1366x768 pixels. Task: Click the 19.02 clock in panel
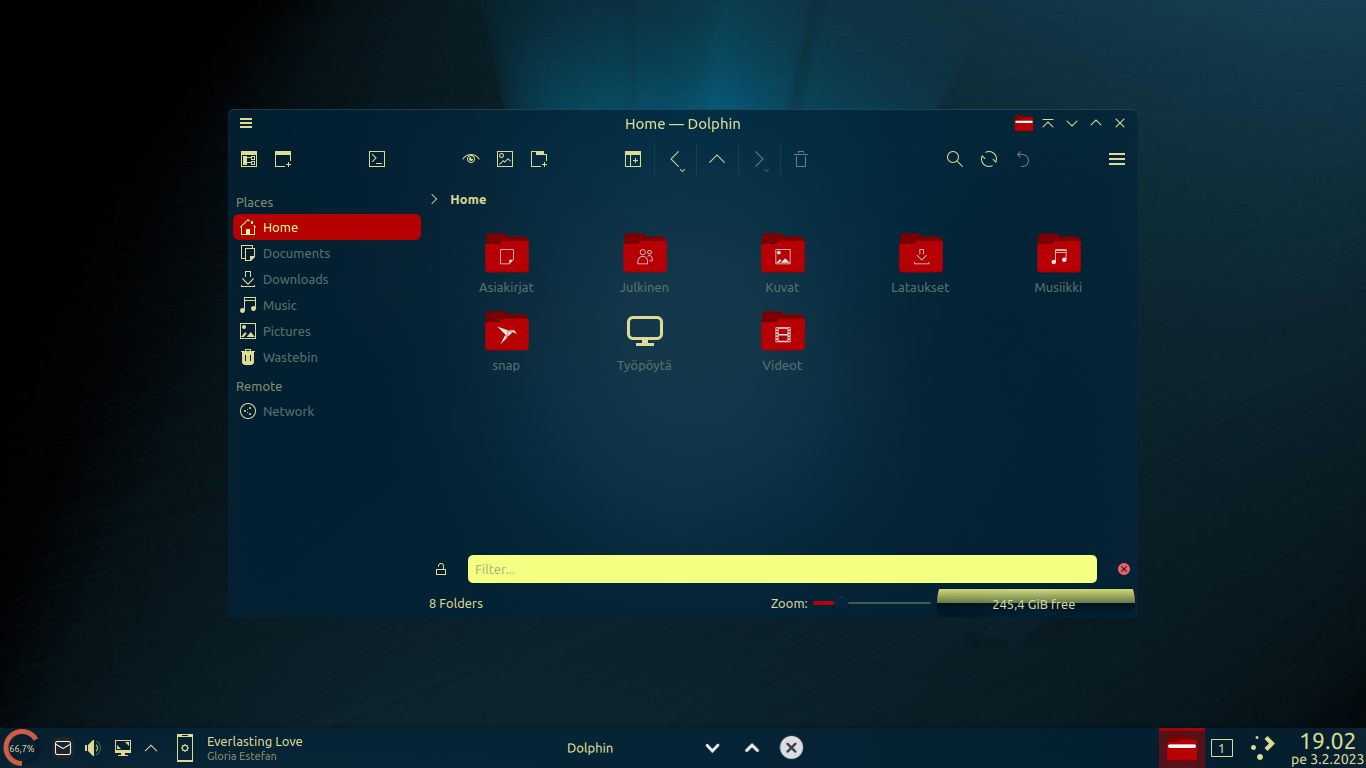tap(1327, 741)
